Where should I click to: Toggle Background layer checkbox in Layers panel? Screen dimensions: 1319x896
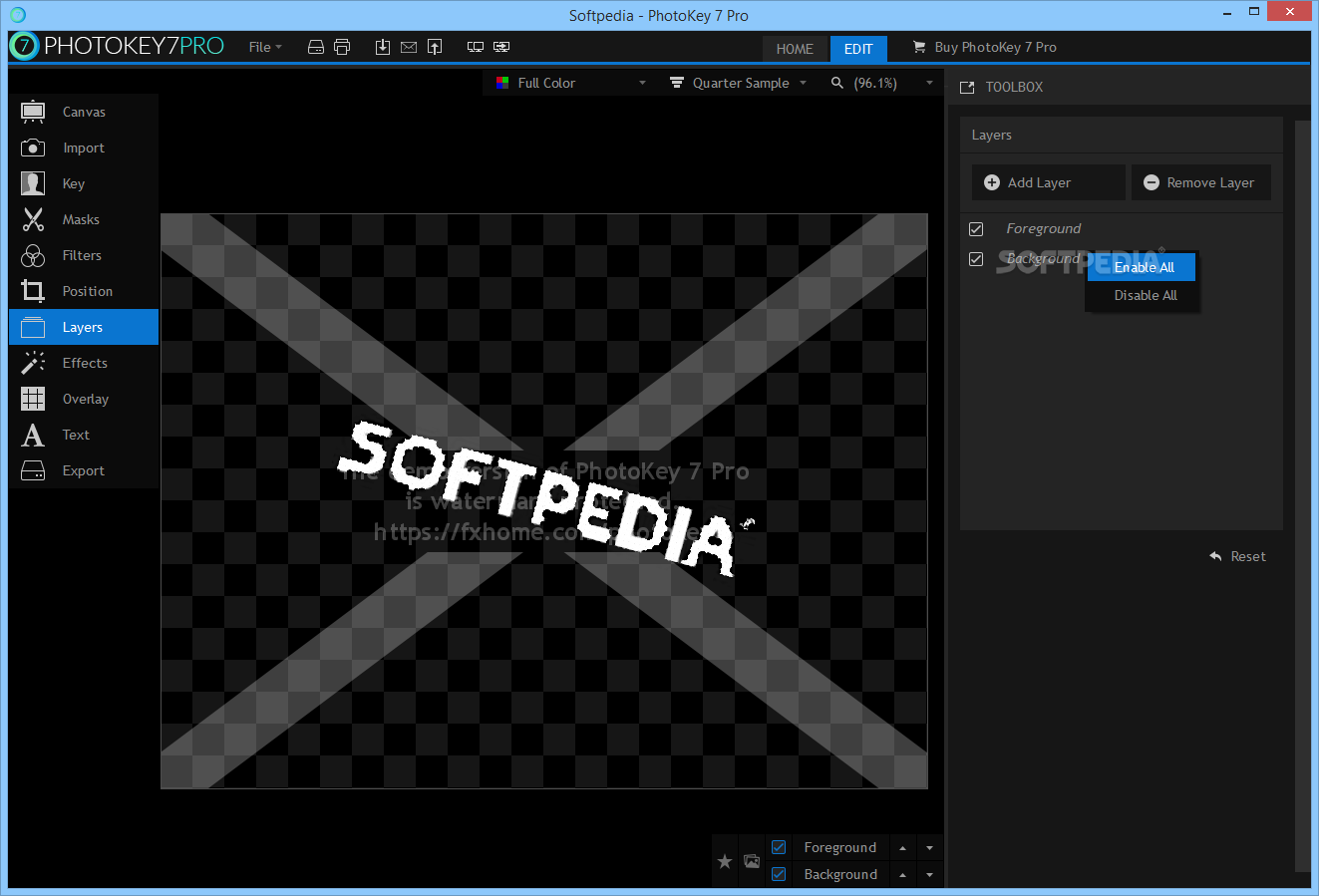click(976, 259)
